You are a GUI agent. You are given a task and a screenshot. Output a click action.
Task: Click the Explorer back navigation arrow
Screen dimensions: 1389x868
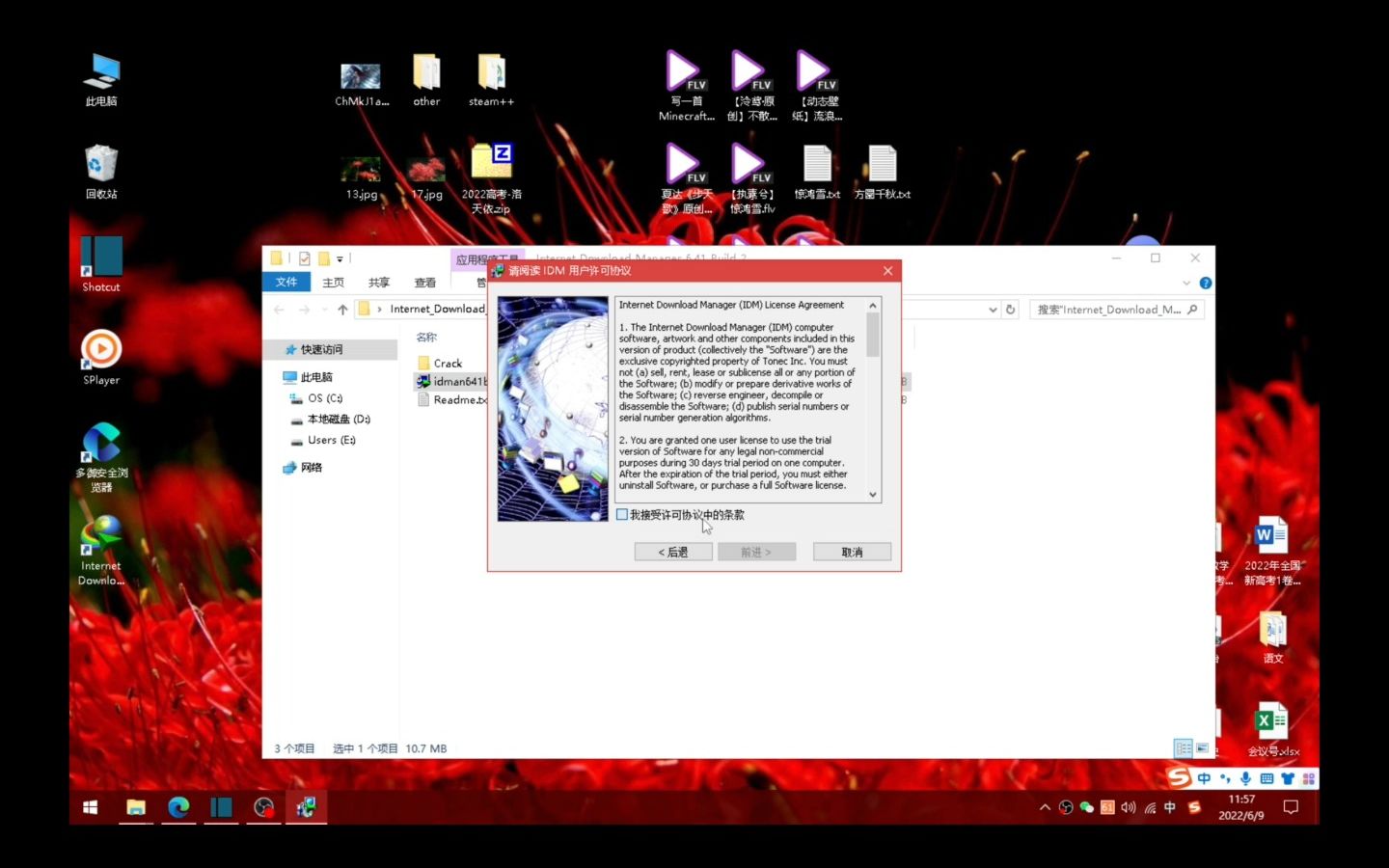(279, 310)
